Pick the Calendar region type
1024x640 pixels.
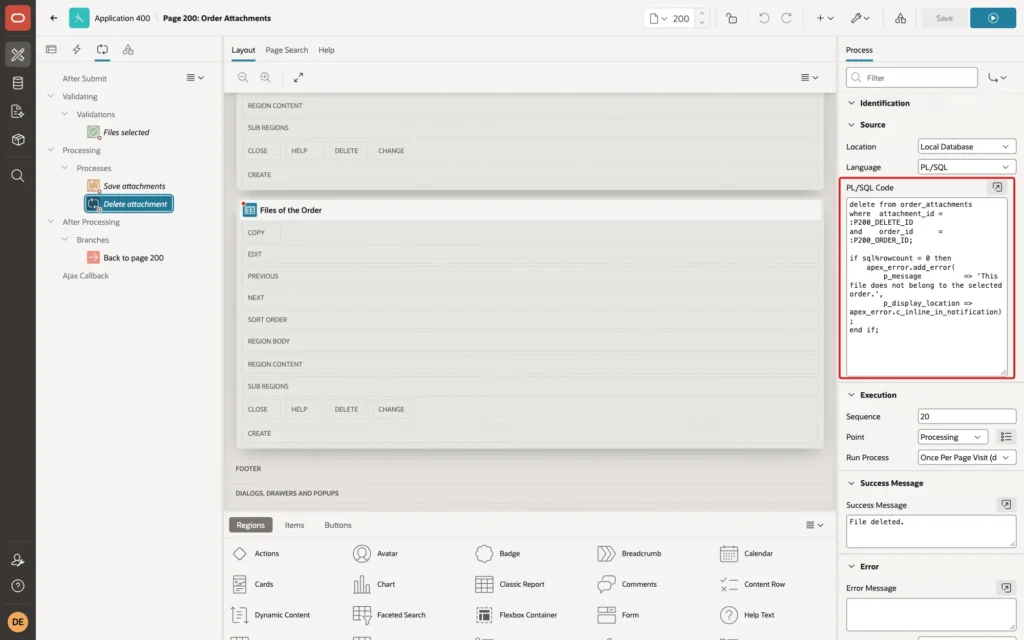746,554
